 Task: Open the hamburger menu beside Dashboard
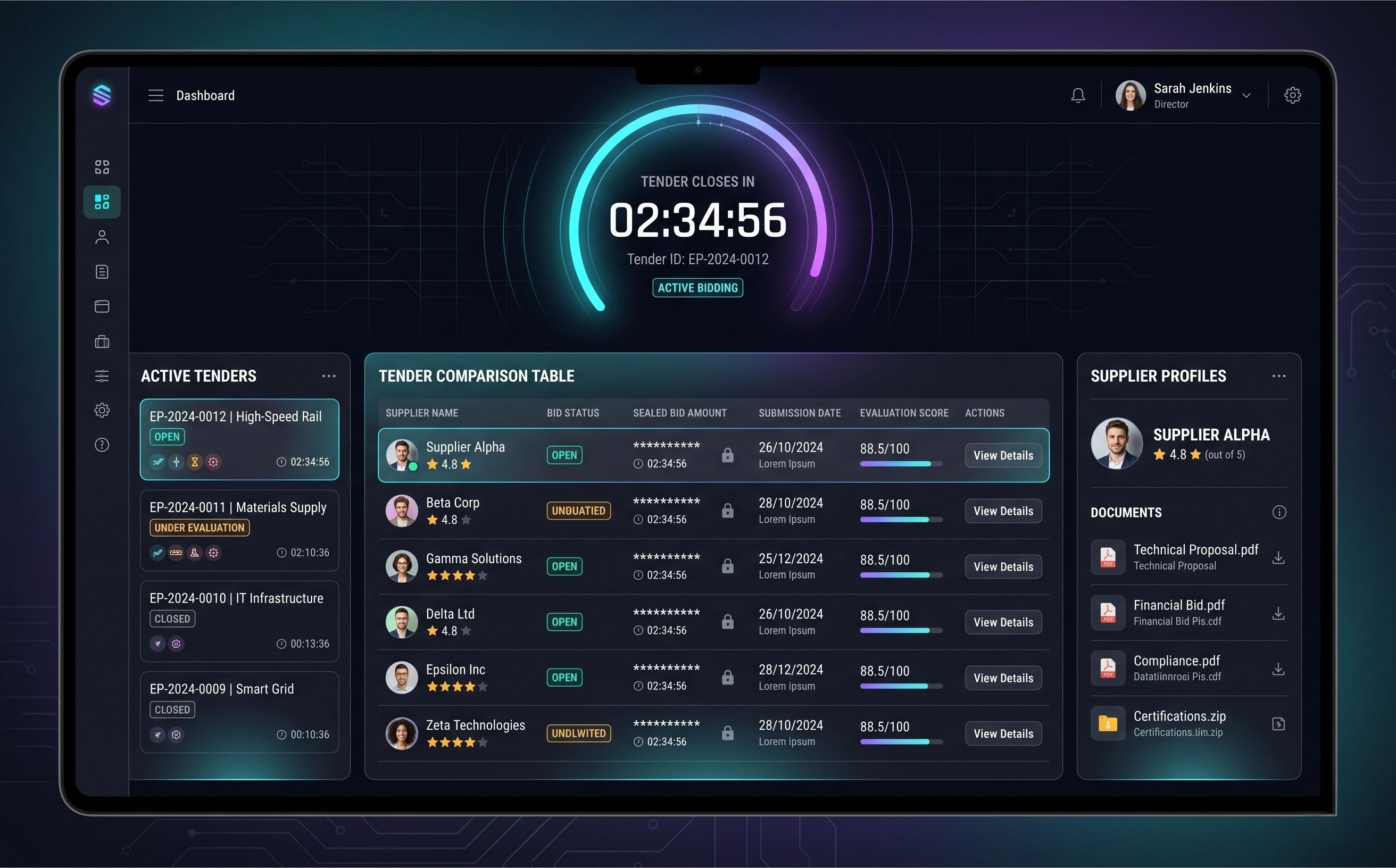[x=156, y=95]
